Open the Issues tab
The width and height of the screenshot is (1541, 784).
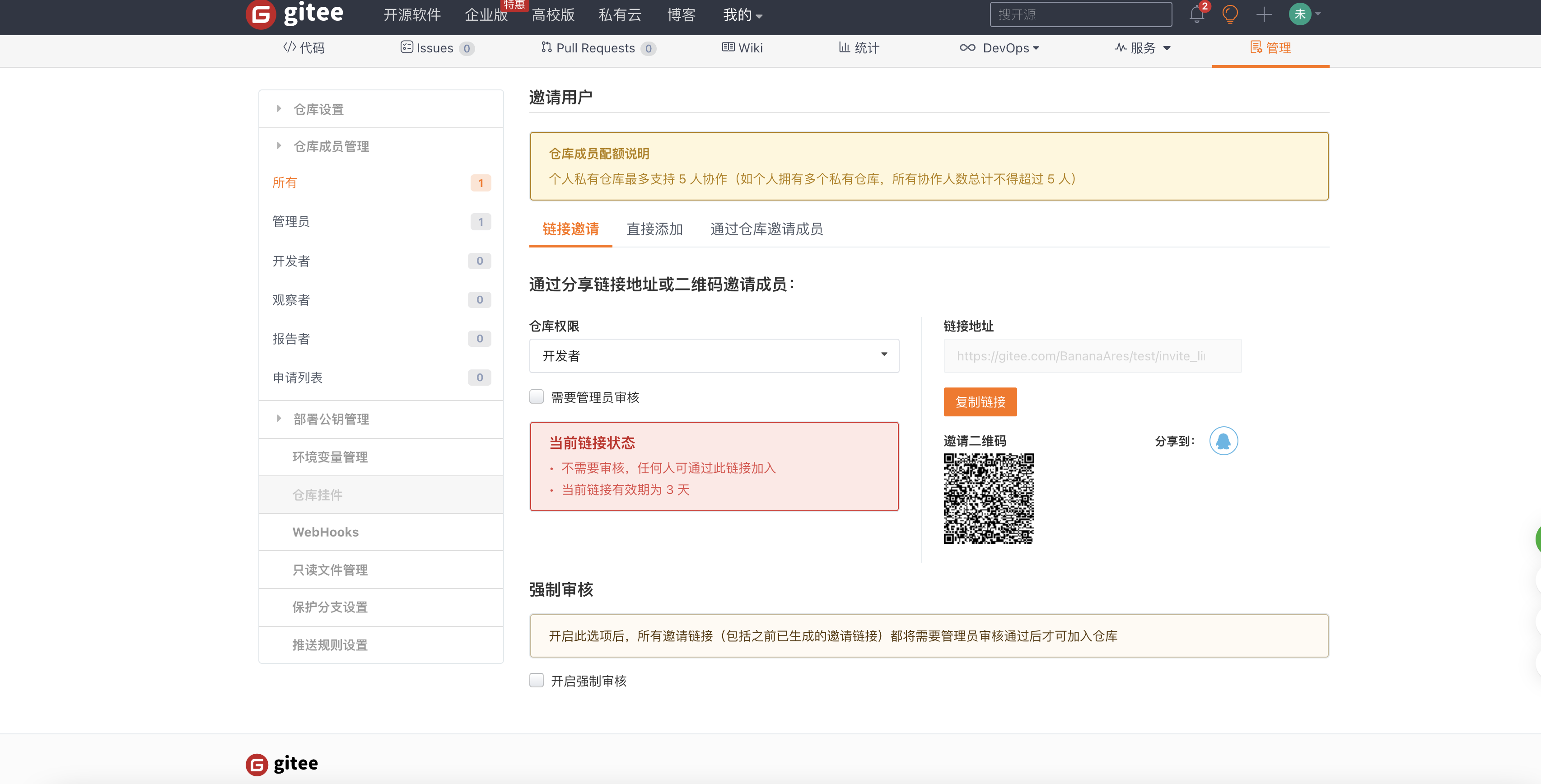437,48
